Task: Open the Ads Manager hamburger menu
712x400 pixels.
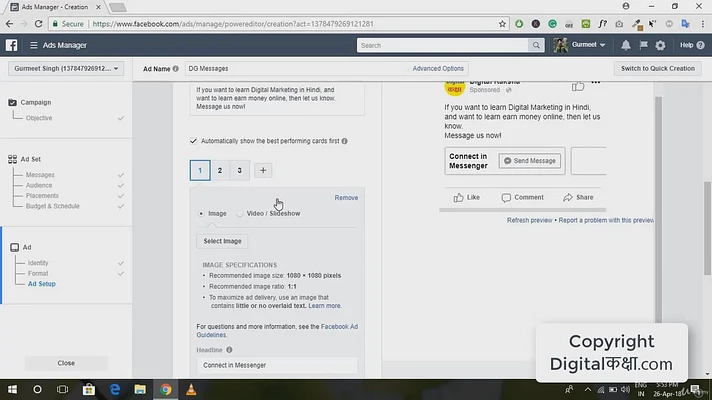Action: (x=34, y=45)
